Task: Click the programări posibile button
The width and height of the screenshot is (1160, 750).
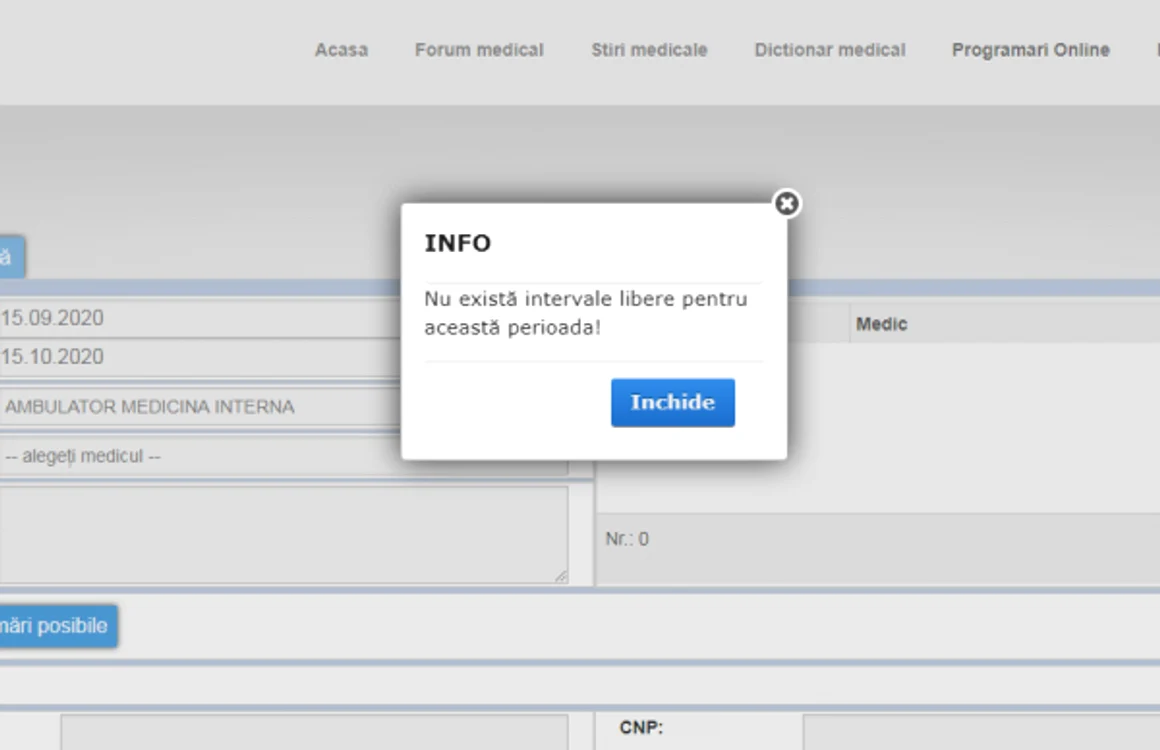Action: click(58, 626)
